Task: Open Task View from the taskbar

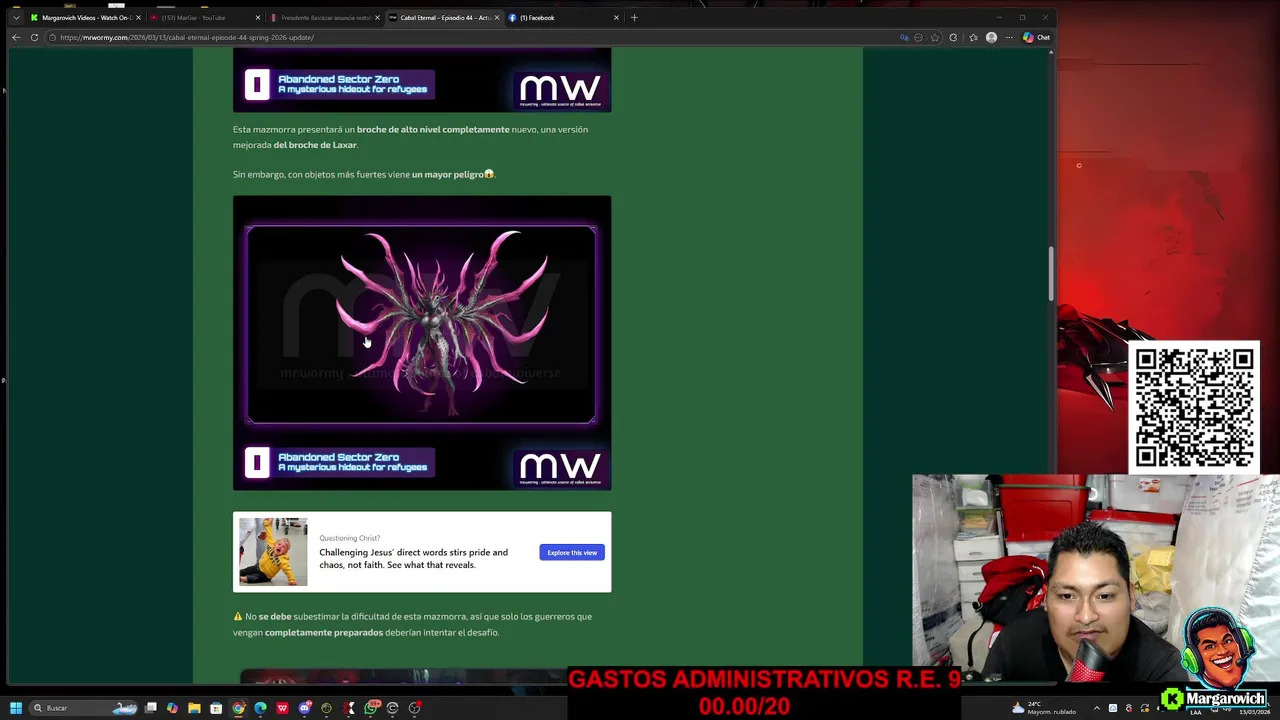Action: [151, 708]
